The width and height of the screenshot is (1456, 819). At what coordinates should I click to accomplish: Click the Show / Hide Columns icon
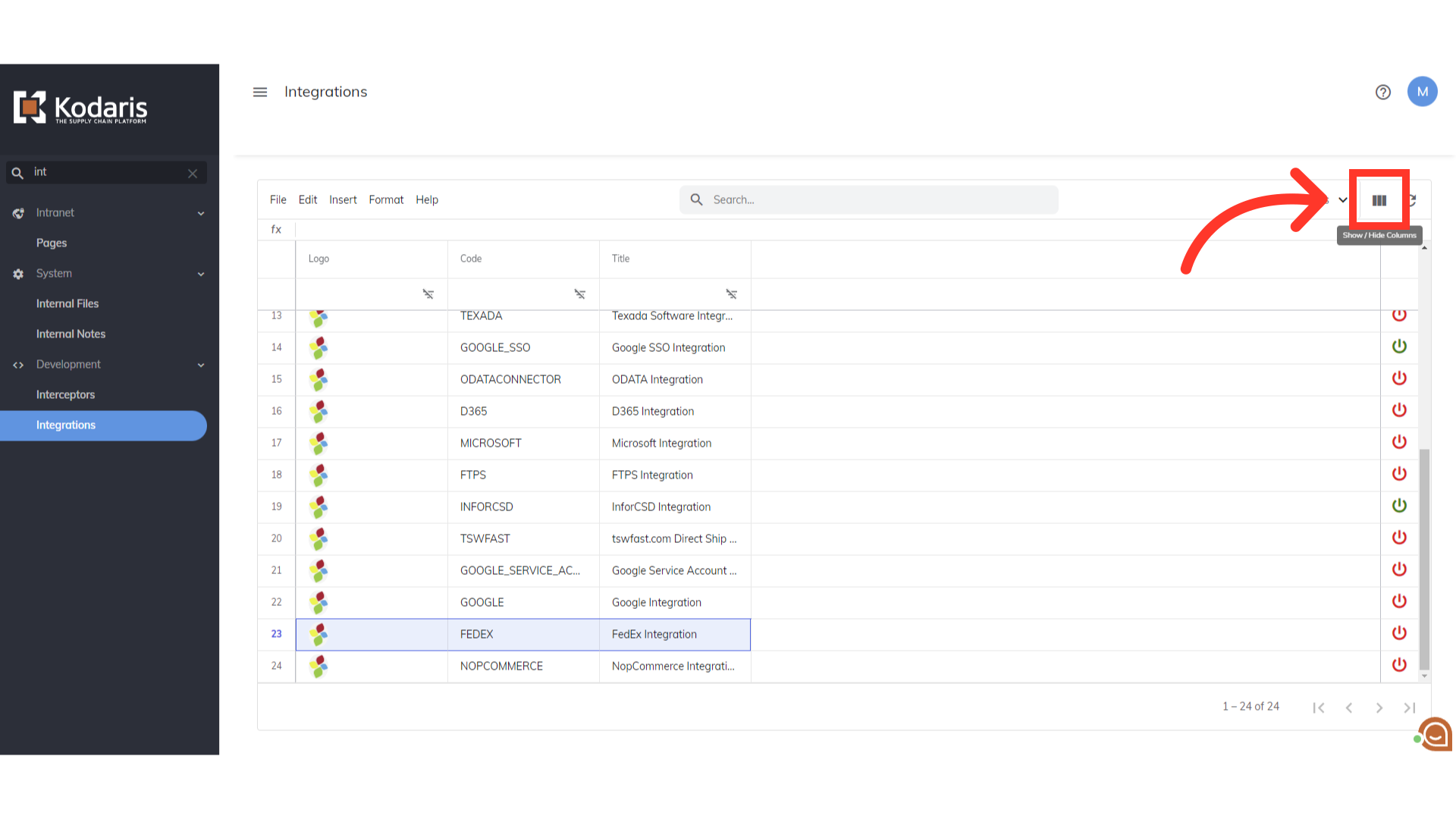click(x=1379, y=200)
